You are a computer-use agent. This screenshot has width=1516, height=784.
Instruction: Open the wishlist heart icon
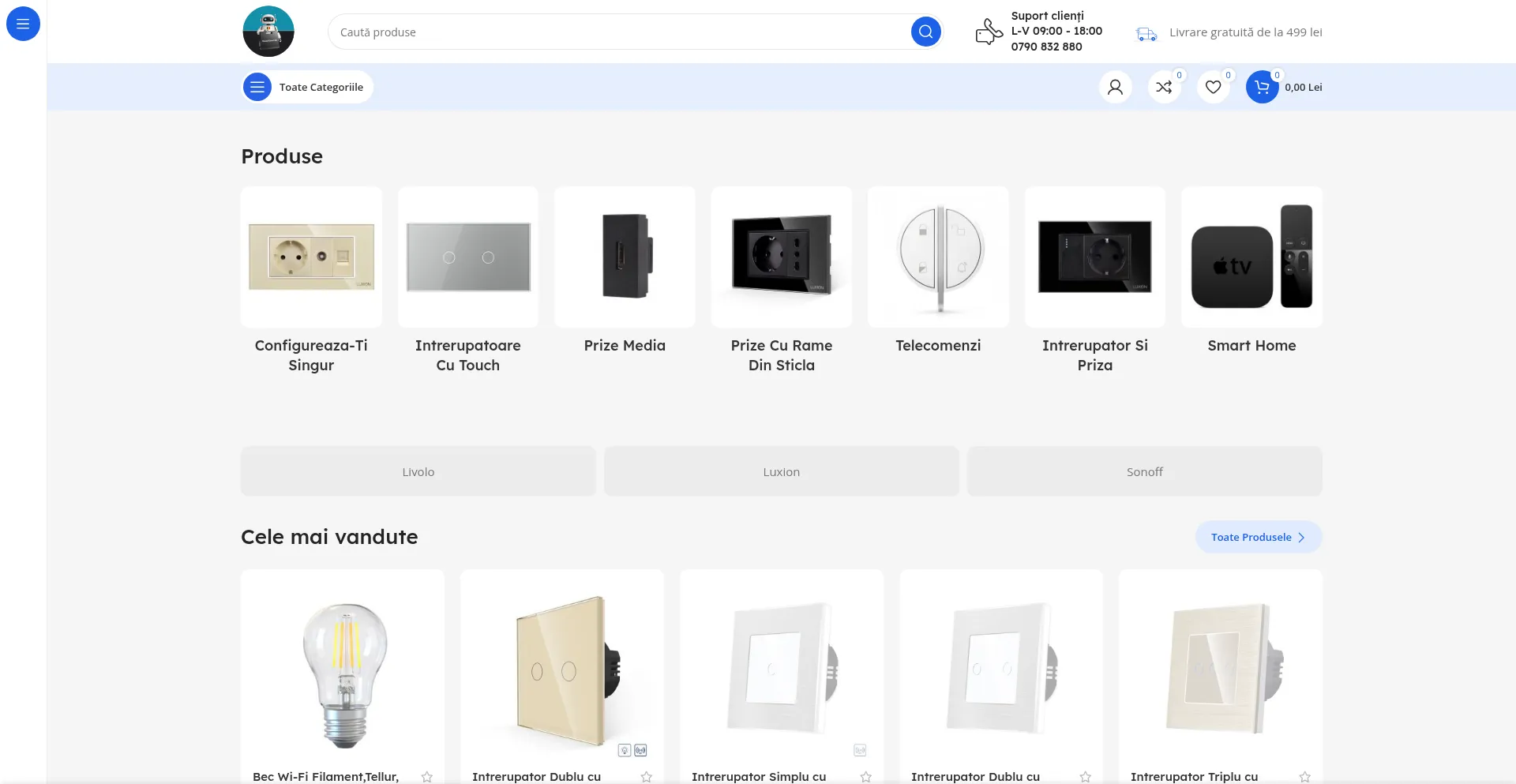click(x=1213, y=87)
